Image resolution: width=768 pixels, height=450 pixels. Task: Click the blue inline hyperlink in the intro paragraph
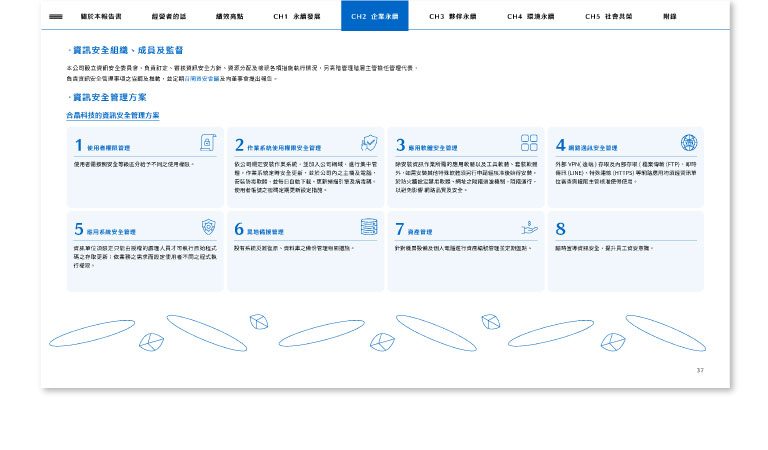click(202, 76)
